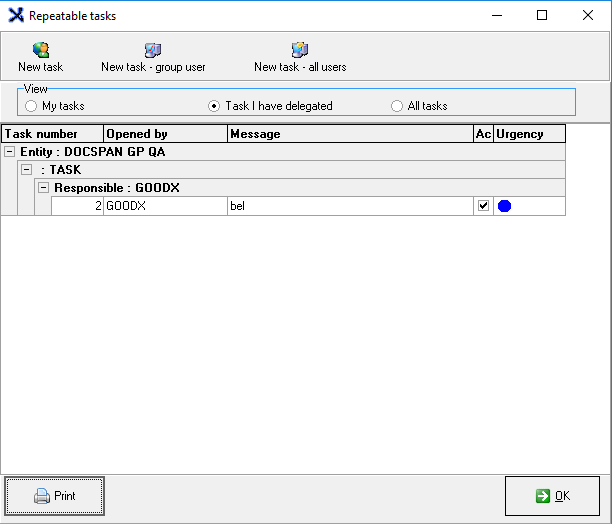The width and height of the screenshot is (612, 524).
Task: Collapse the : TASK tree node
Action: (27, 170)
